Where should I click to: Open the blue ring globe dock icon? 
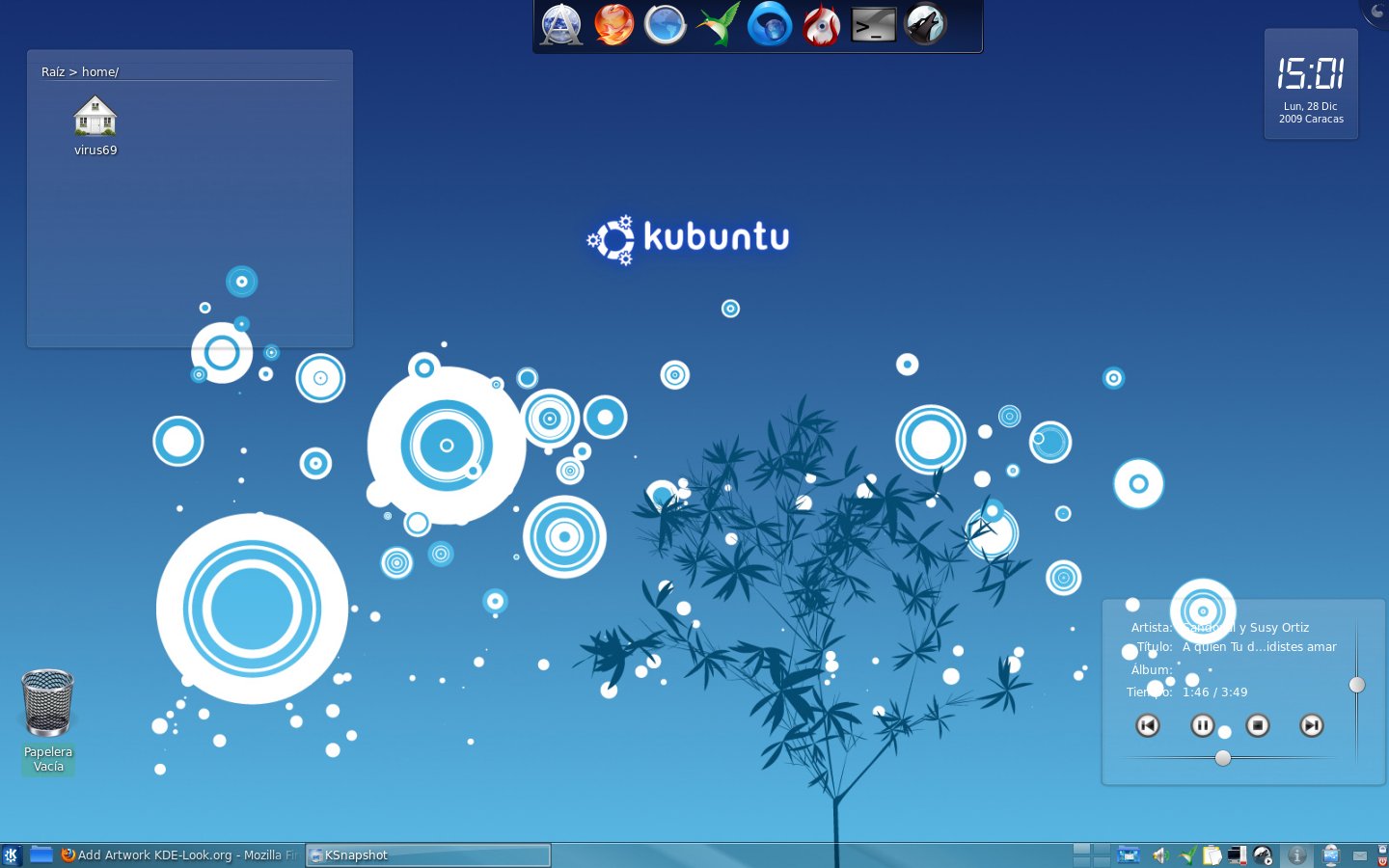point(770,25)
